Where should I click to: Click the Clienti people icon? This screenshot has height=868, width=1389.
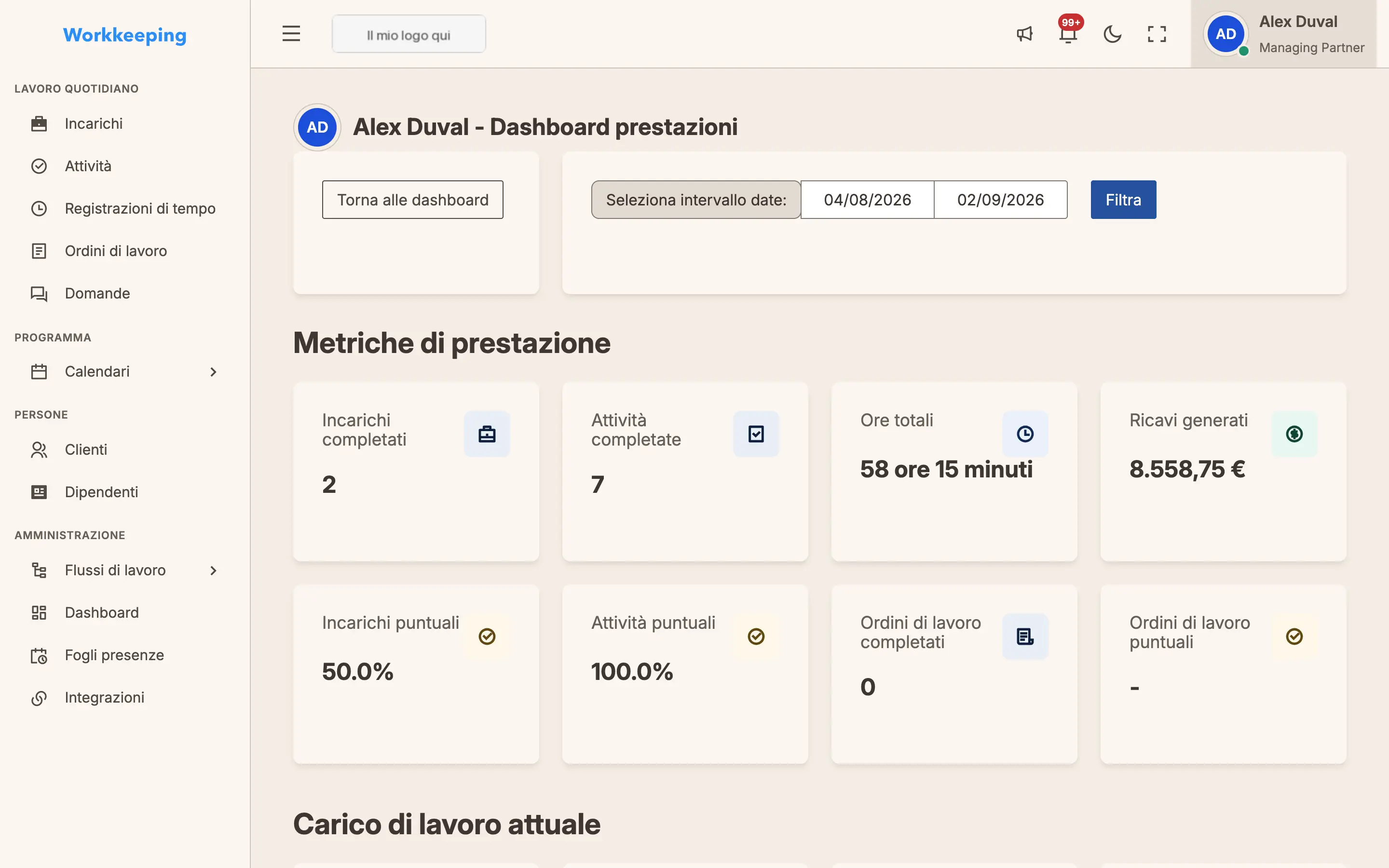point(39,449)
